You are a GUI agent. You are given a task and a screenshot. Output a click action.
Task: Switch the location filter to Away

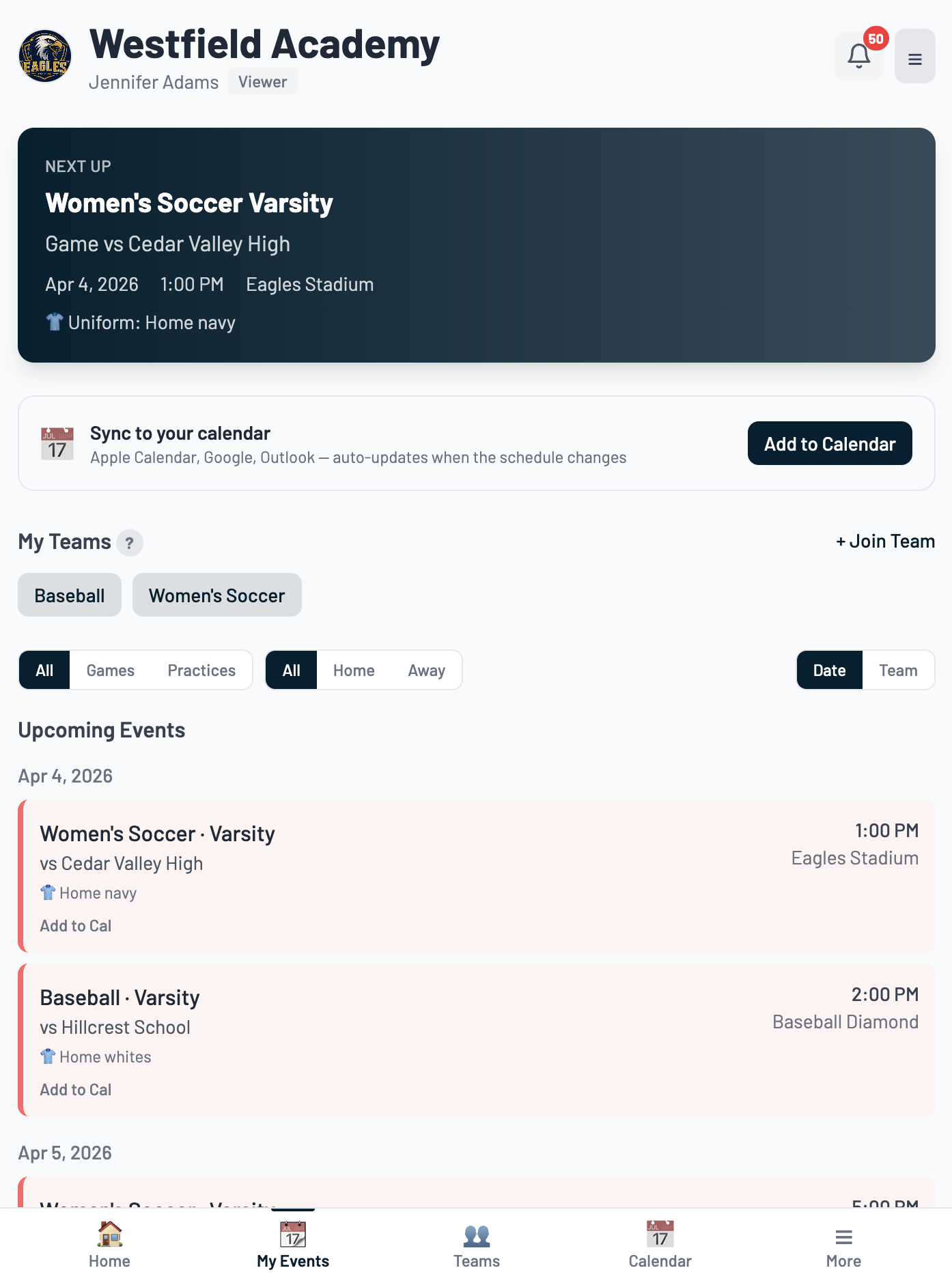coord(426,670)
